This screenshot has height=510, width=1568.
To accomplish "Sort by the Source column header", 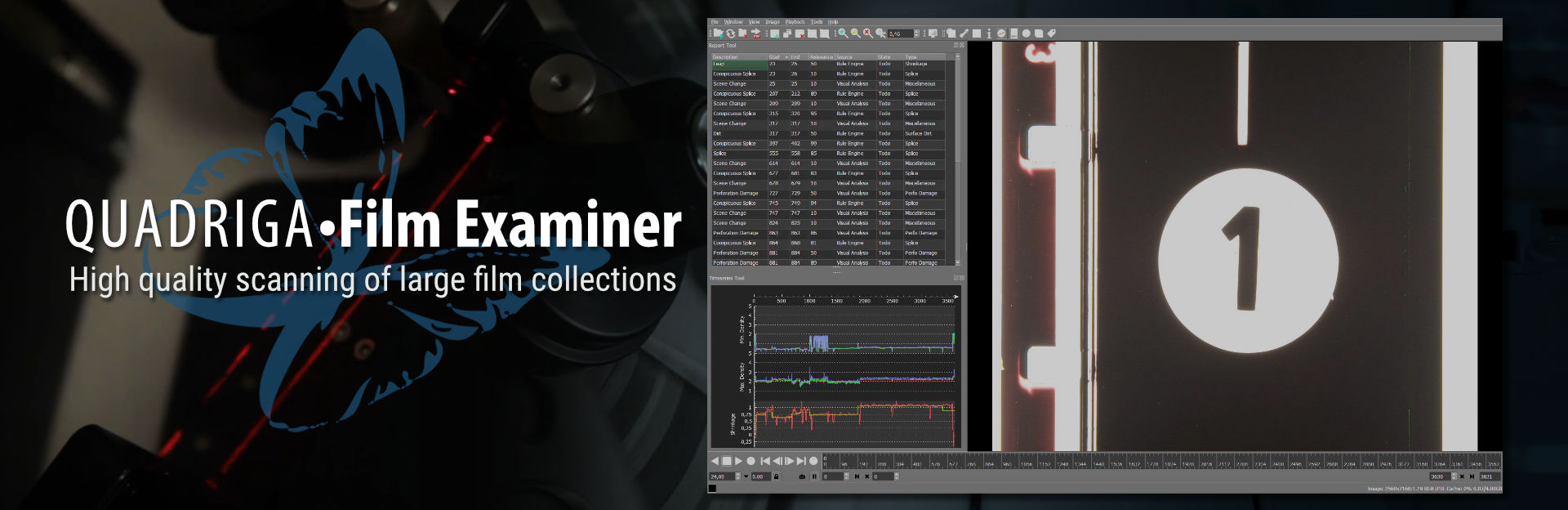I will click(x=856, y=57).
